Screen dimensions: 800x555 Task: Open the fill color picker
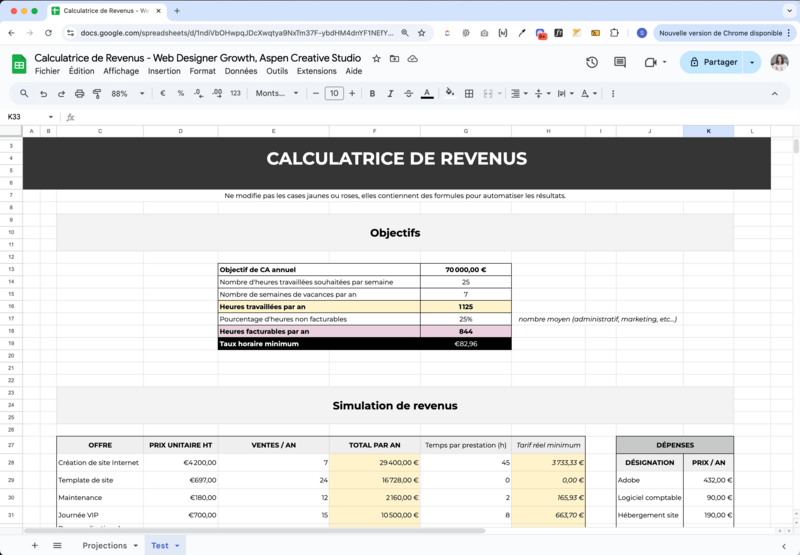click(x=449, y=93)
